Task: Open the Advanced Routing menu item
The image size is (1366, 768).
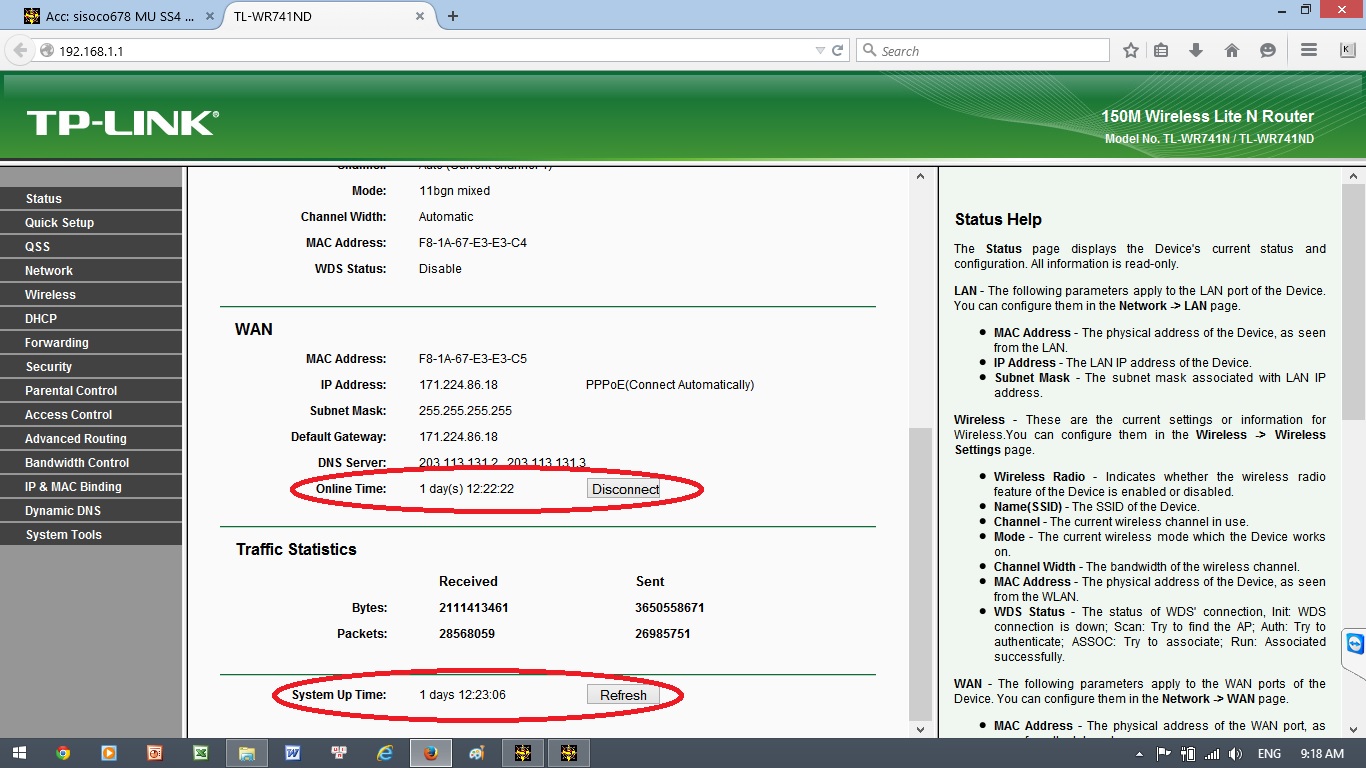Action: coord(91,438)
